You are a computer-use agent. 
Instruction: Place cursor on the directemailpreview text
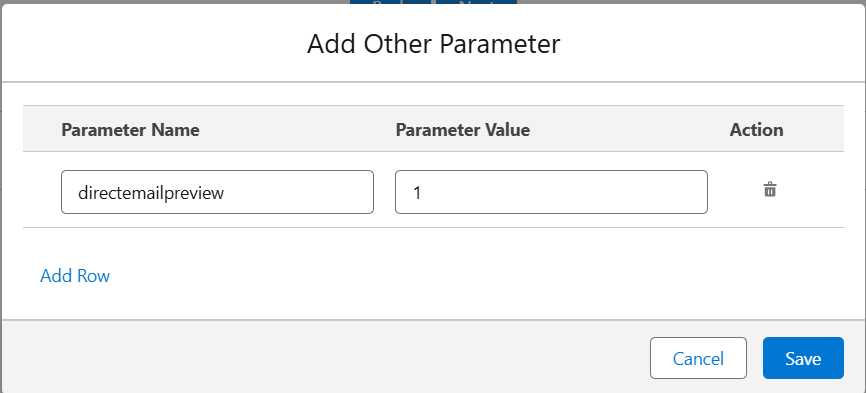151,193
